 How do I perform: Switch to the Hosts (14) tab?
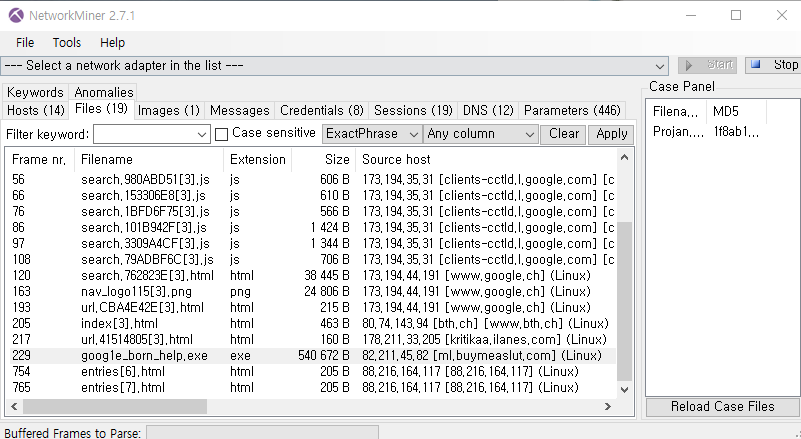[x=35, y=110]
